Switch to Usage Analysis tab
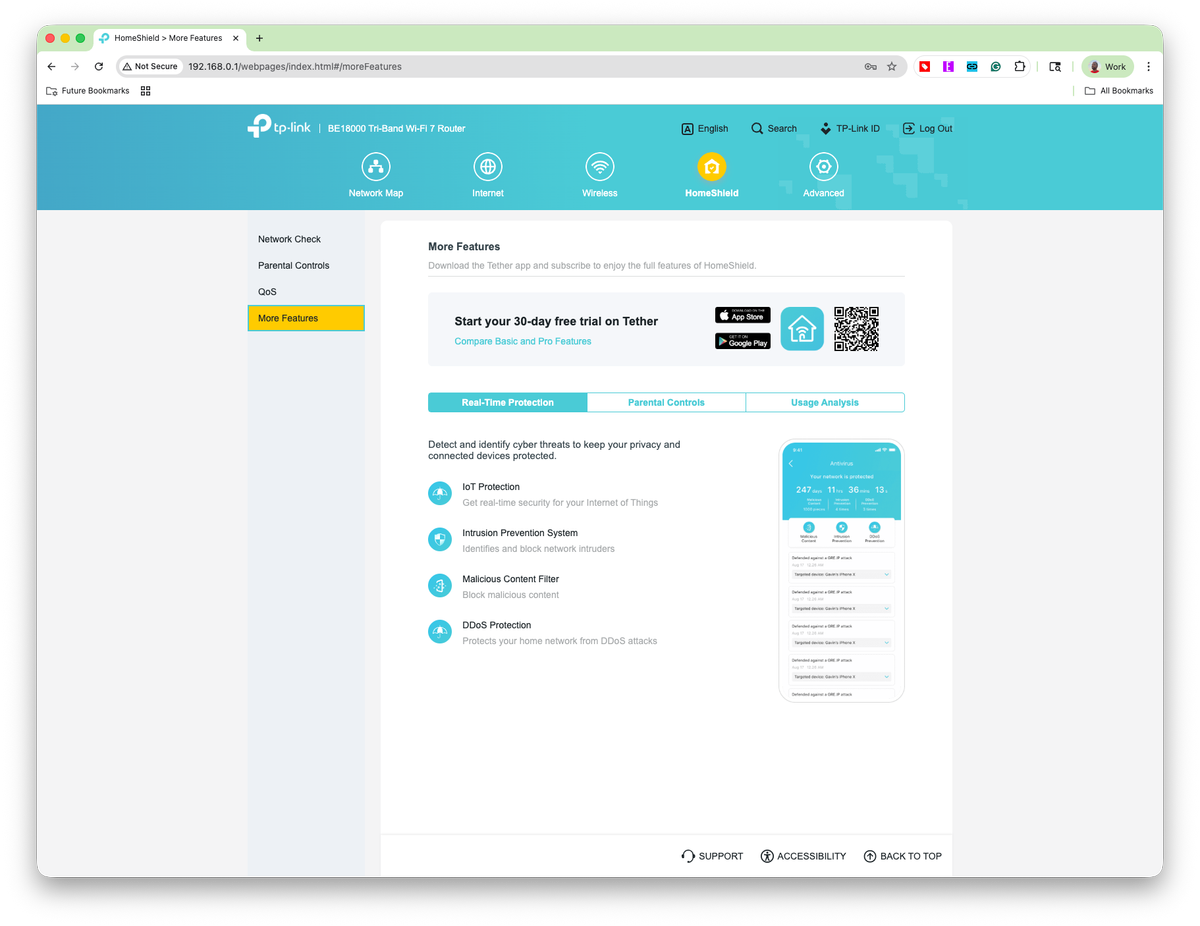This screenshot has width=1200, height=926. pos(825,402)
